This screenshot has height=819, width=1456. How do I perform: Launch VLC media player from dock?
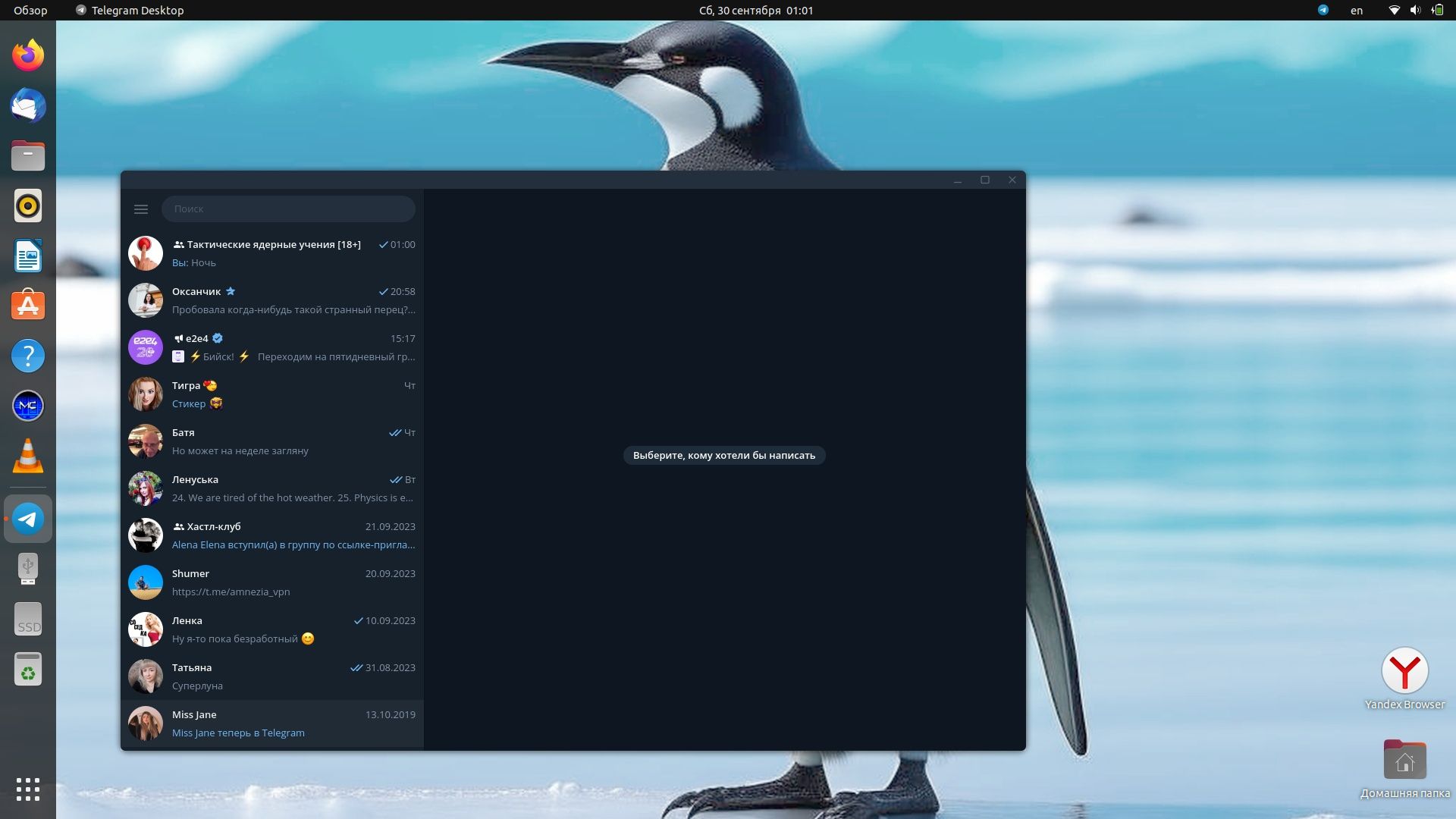pyautogui.click(x=28, y=456)
